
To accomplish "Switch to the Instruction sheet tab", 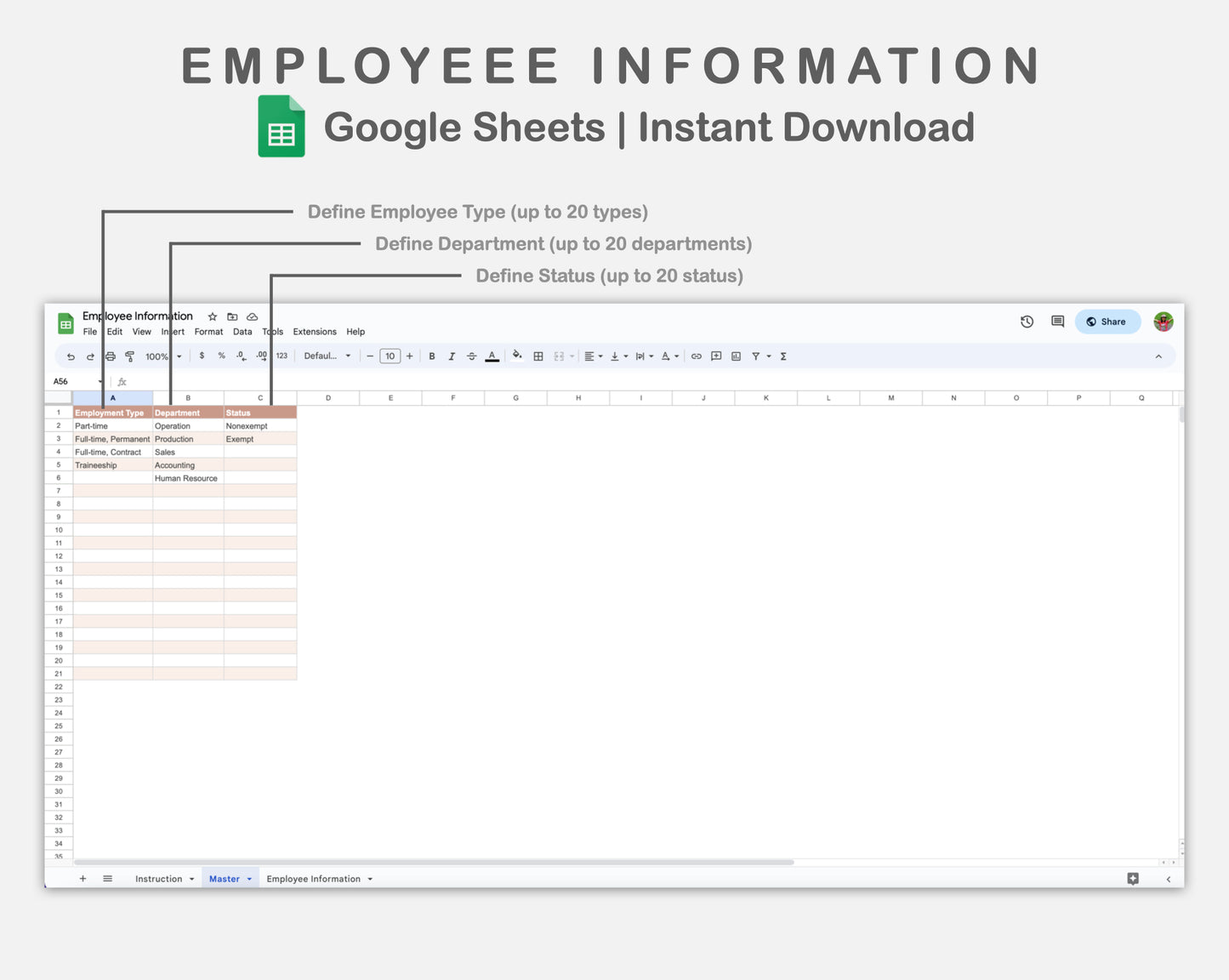I will click(160, 878).
